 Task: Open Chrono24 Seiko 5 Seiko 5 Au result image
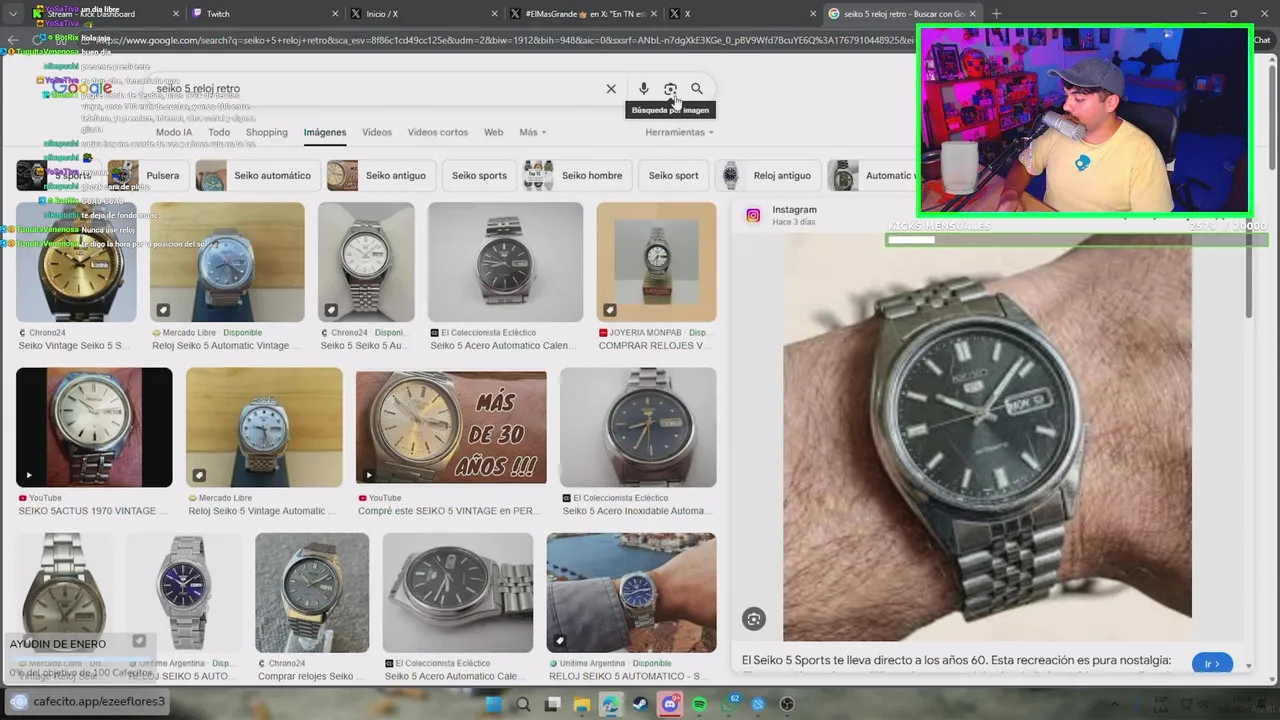366,262
